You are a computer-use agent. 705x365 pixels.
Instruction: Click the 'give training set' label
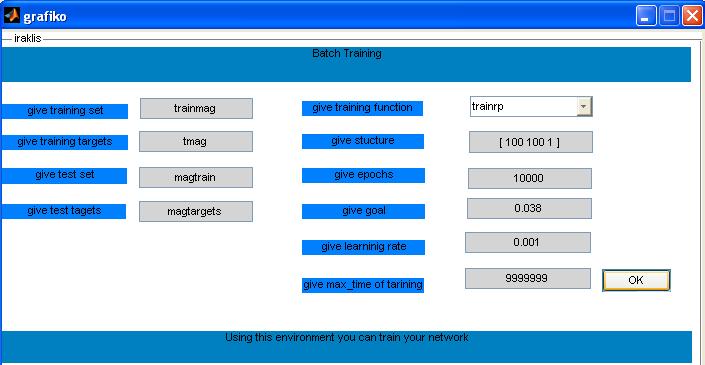point(64,111)
